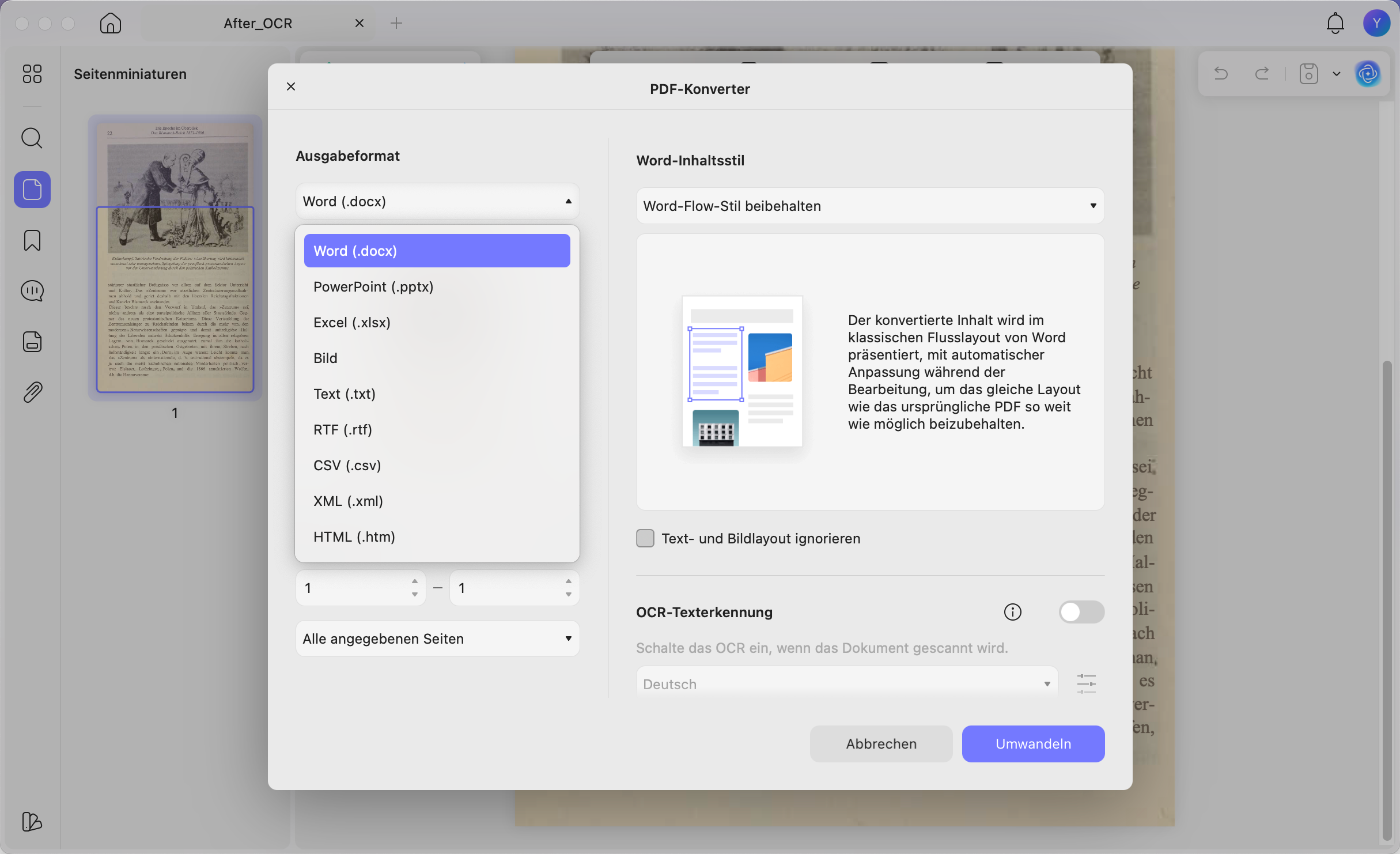The width and height of the screenshot is (1400, 854).
Task: Decrease the start page stepper
Action: click(x=415, y=595)
